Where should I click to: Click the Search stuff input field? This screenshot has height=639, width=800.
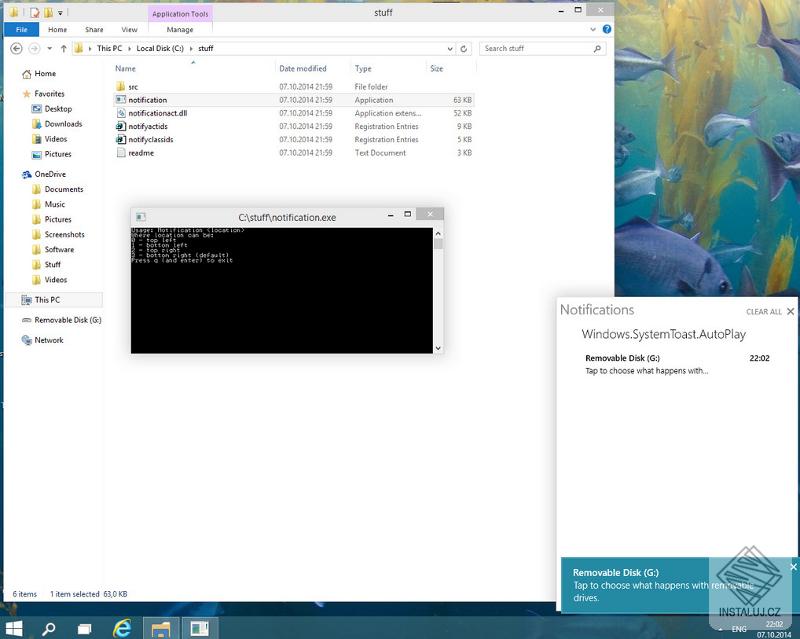[x=535, y=48]
